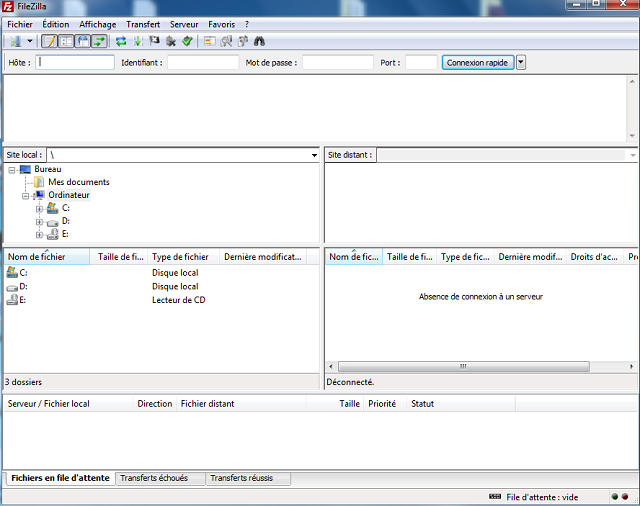Click the cancel current operation icon
Image resolution: width=640 pixels, height=506 pixels.
click(154, 41)
